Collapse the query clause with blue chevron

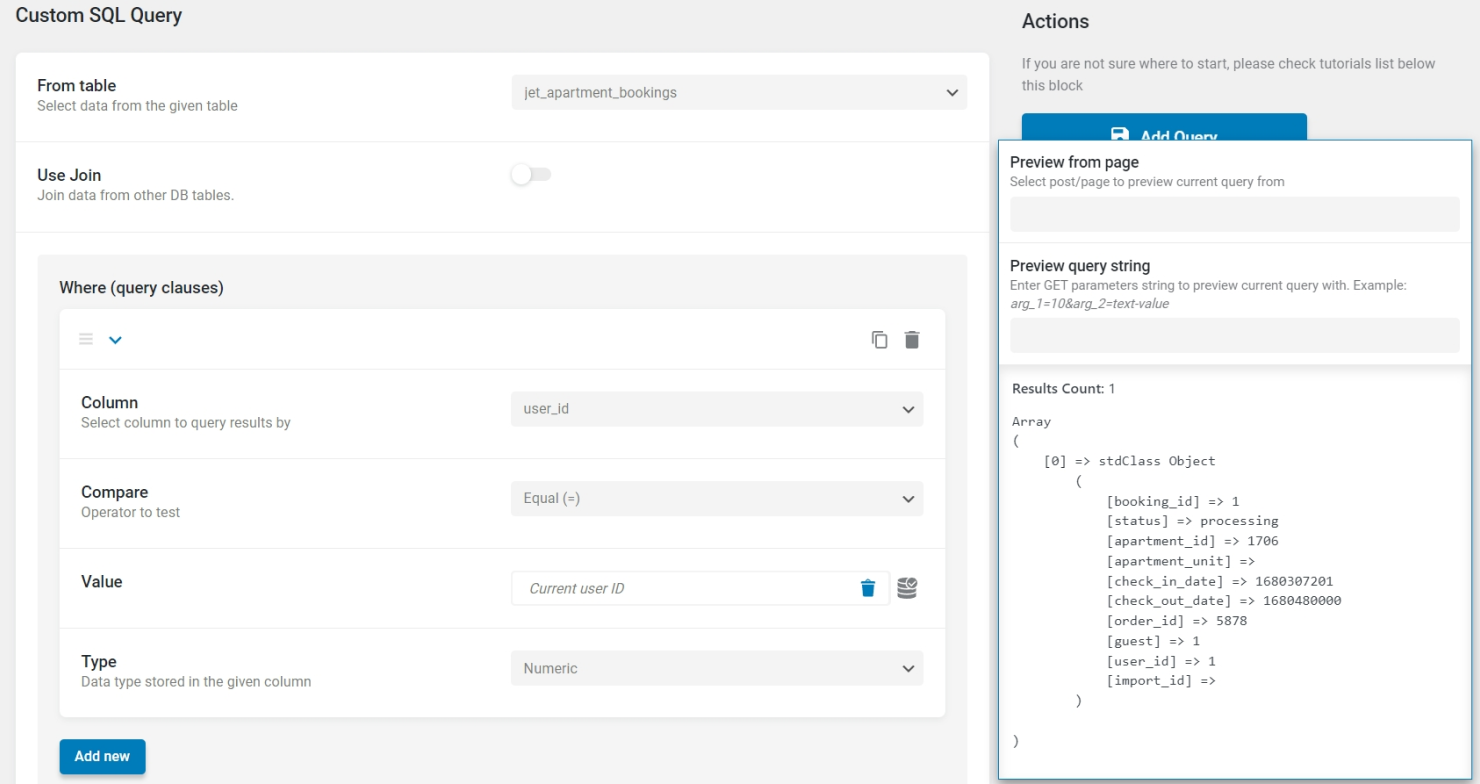coord(115,340)
